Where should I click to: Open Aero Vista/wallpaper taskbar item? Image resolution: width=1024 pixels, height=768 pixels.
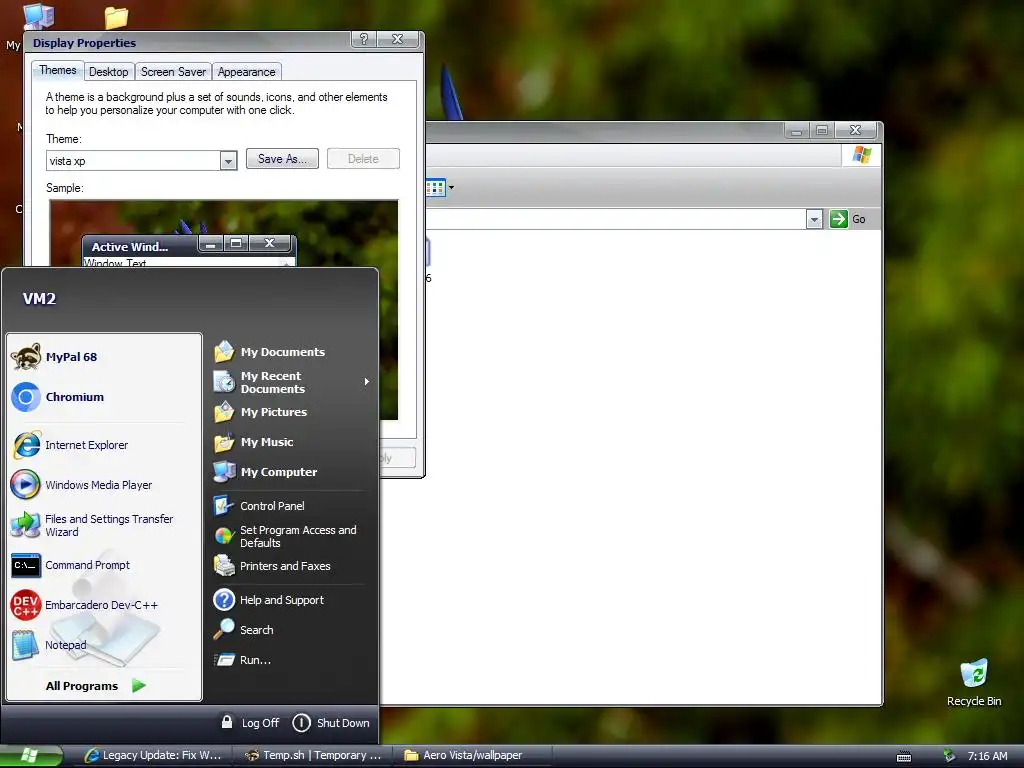pyautogui.click(x=472, y=756)
